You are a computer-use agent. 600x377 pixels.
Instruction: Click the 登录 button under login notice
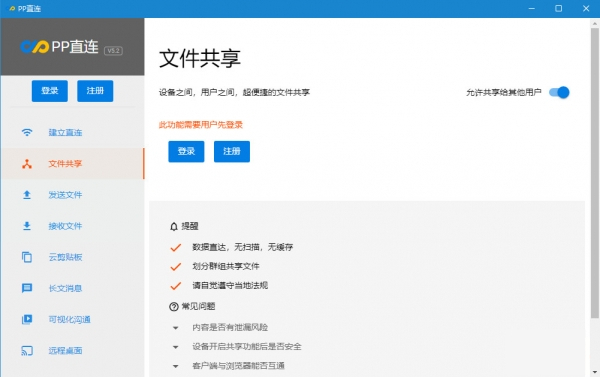[x=186, y=152]
